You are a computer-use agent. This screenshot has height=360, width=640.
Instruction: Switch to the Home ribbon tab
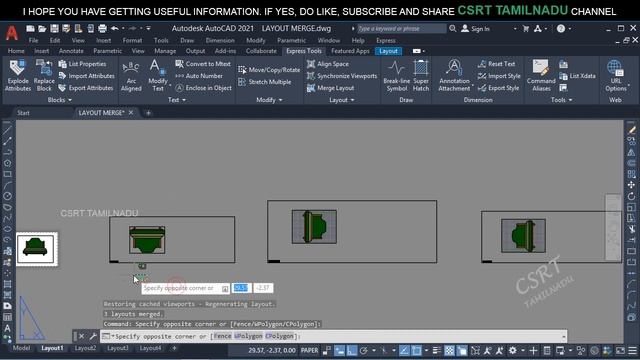pyautogui.click(x=16, y=51)
